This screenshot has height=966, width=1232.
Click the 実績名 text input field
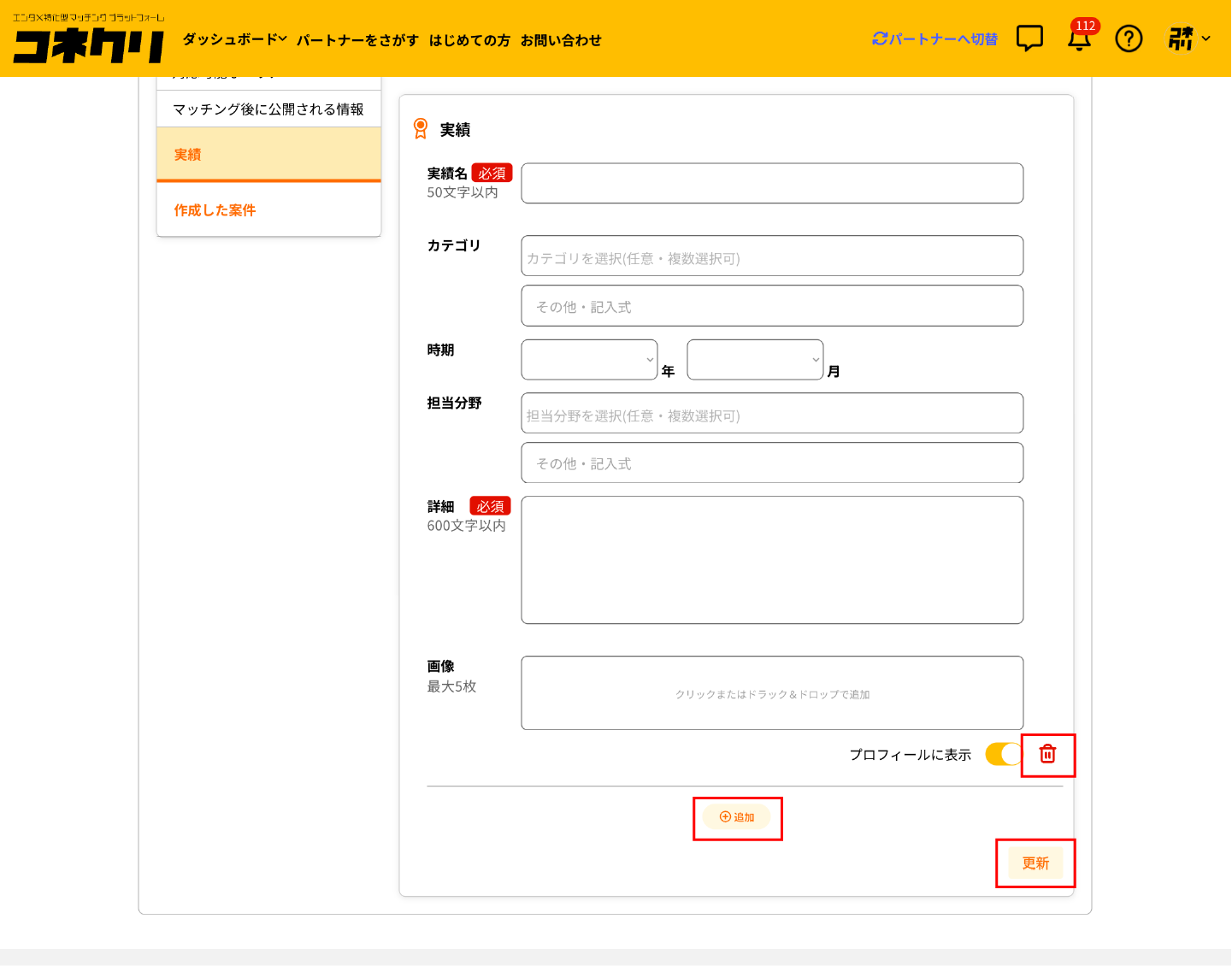(x=772, y=184)
